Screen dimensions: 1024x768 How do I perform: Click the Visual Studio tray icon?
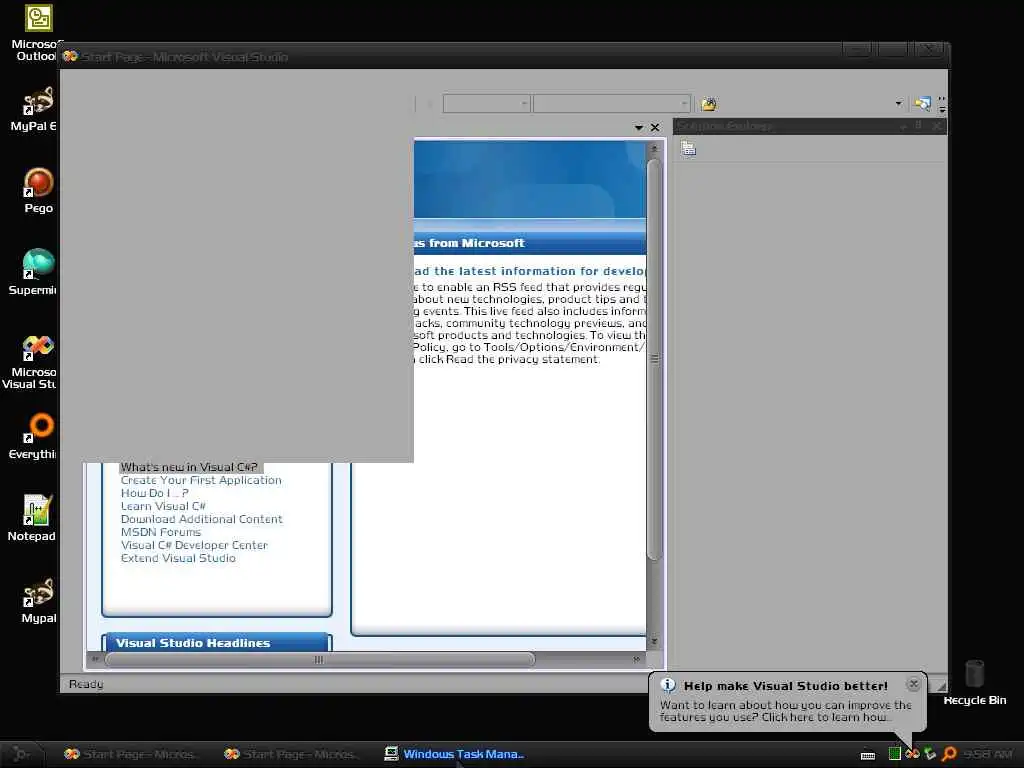pyautogui.click(x=912, y=754)
